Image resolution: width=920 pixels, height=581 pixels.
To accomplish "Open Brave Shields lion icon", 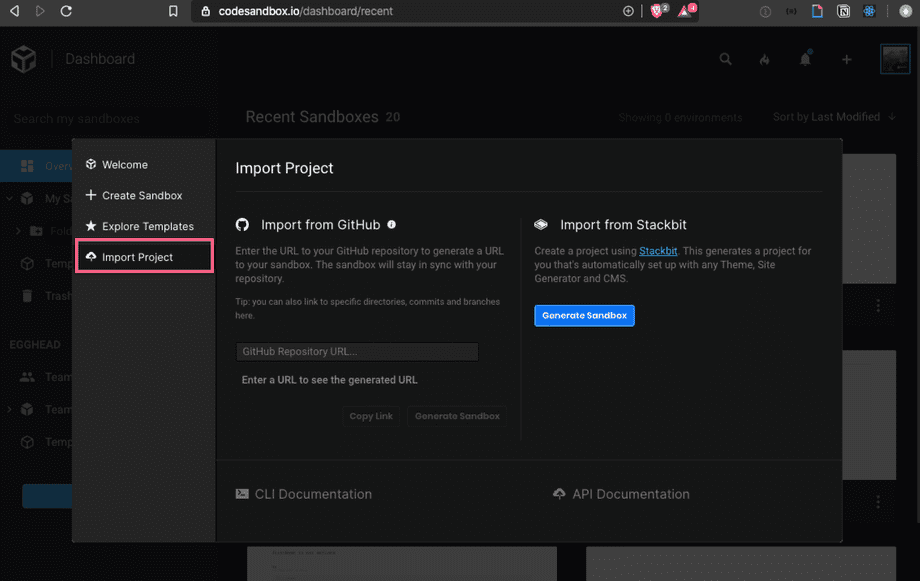I will (657, 11).
